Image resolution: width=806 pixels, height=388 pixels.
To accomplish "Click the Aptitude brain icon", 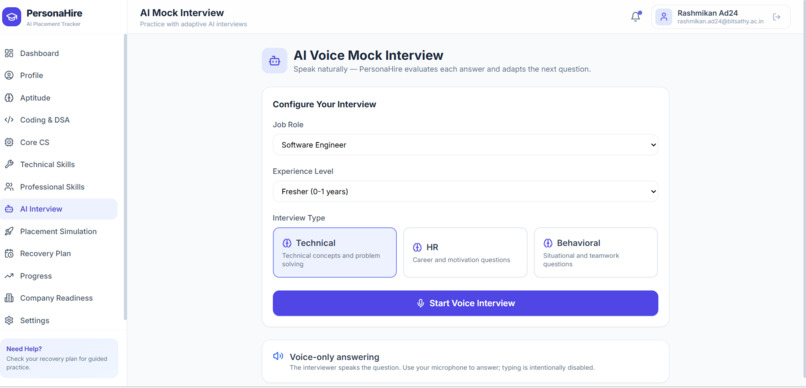I will [x=9, y=98].
